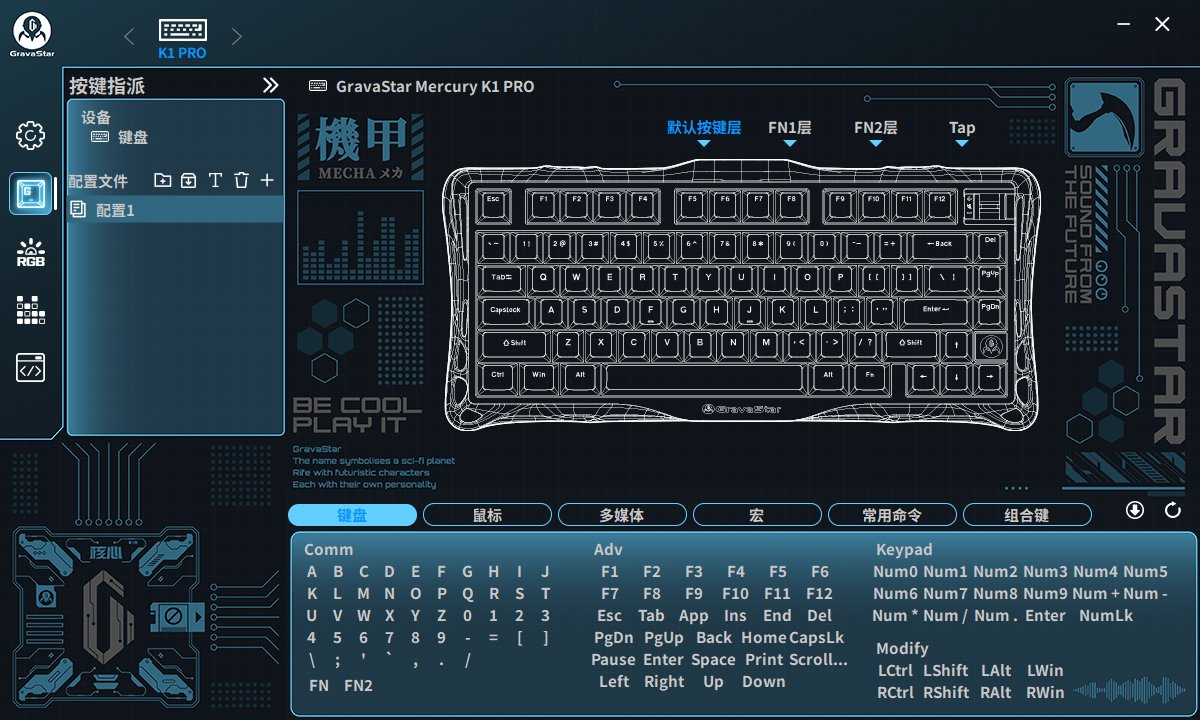Assign letter A from Comm list
1200x720 pixels.
tap(312, 572)
